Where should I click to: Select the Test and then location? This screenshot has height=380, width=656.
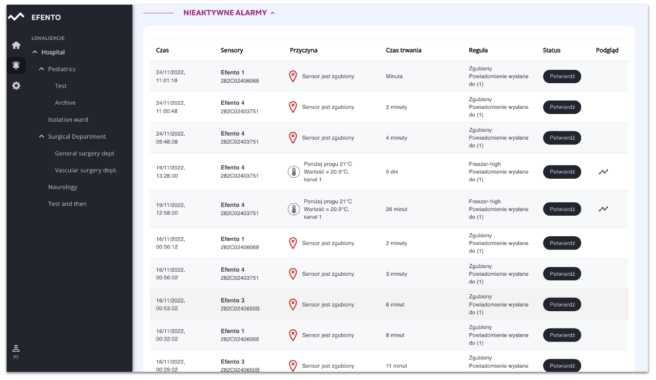click(x=67, y=204)
